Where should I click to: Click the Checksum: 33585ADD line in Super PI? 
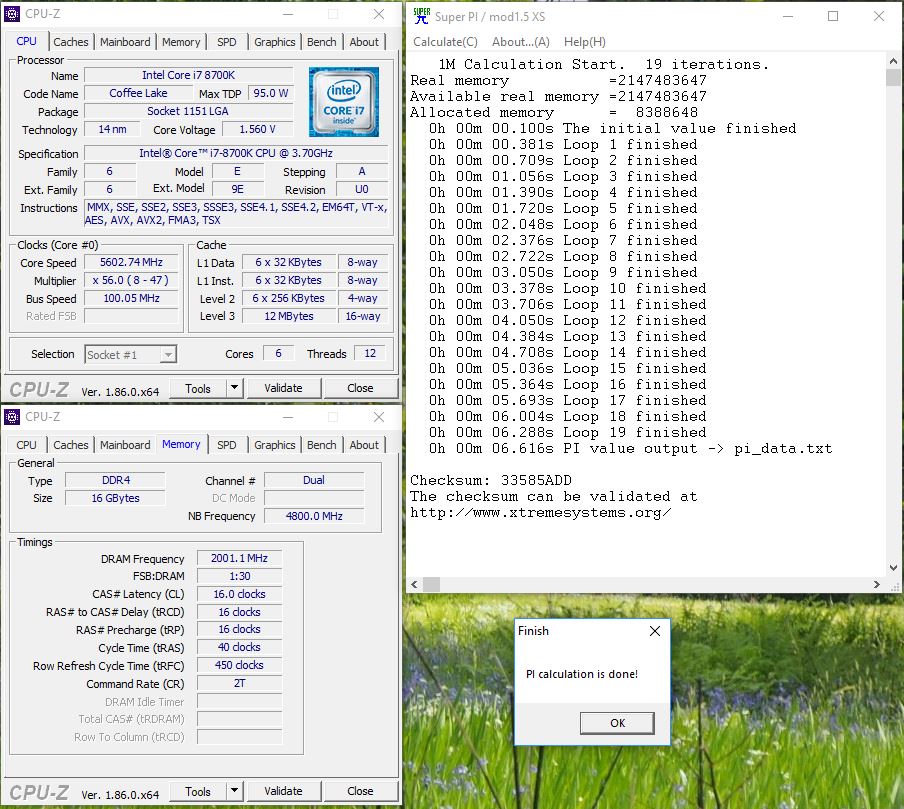click(x=491, y=480)
